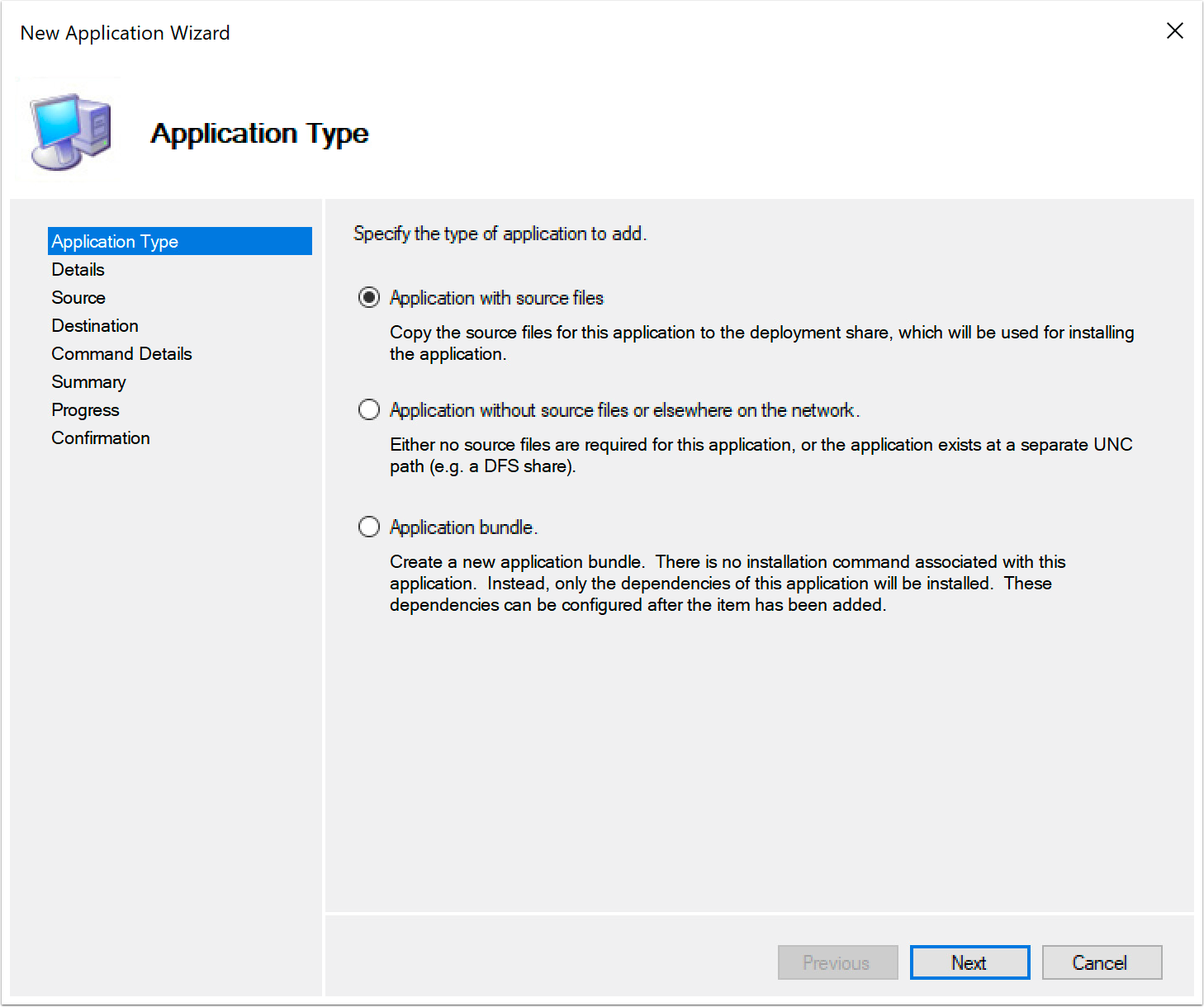Select the Confirmation step in sidebar
Screen dimensions: 1204x1007
click(100, 437)
